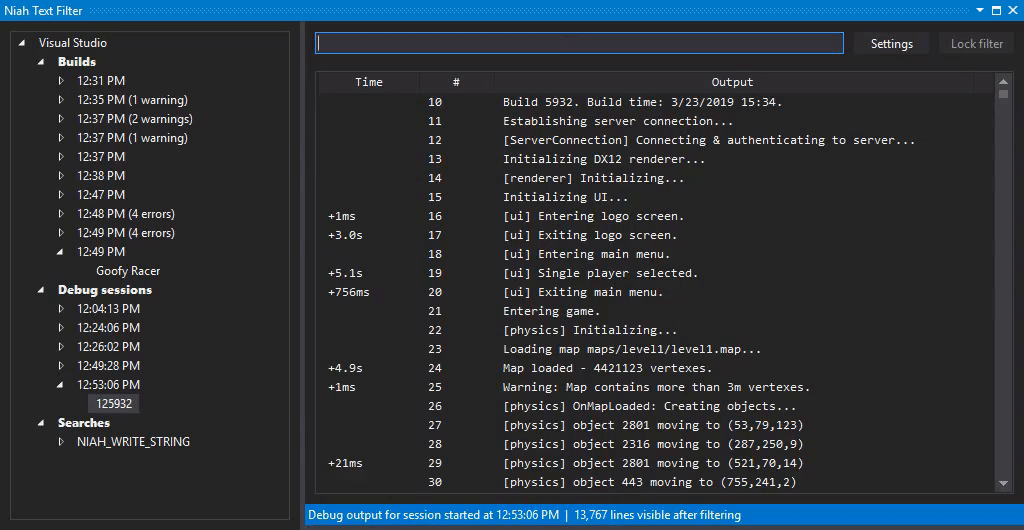Expand the 12:47 PM build arrow
The height and width of the screenshot is (530, 1024).
(61, 195)
